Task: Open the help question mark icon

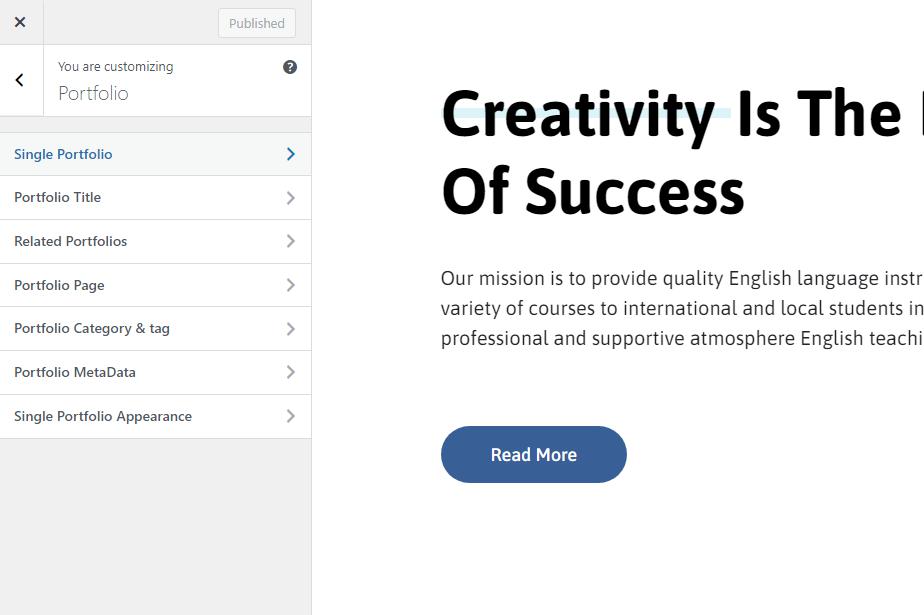Action: 290,67
